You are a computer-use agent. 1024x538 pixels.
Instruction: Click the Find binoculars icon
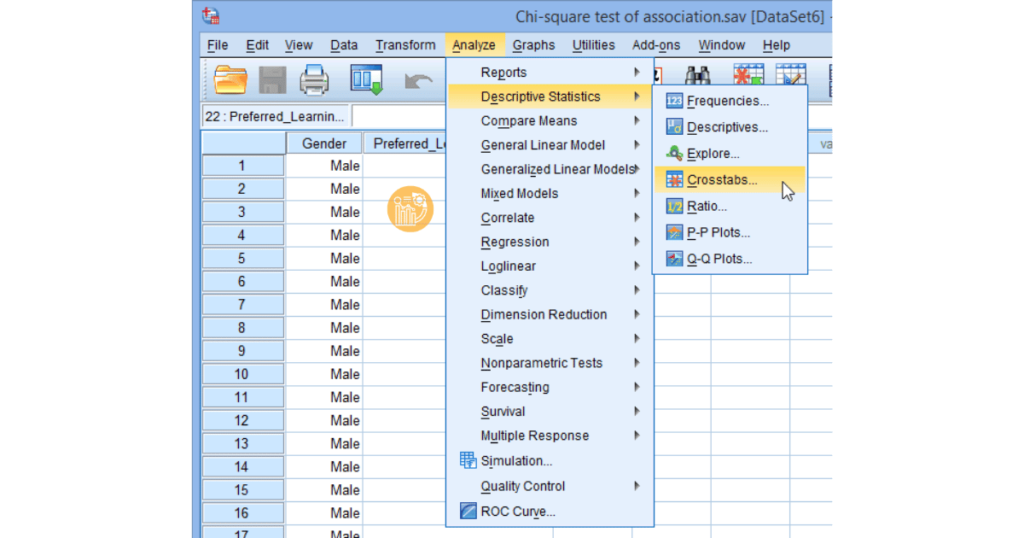click(x=697, y=77)
